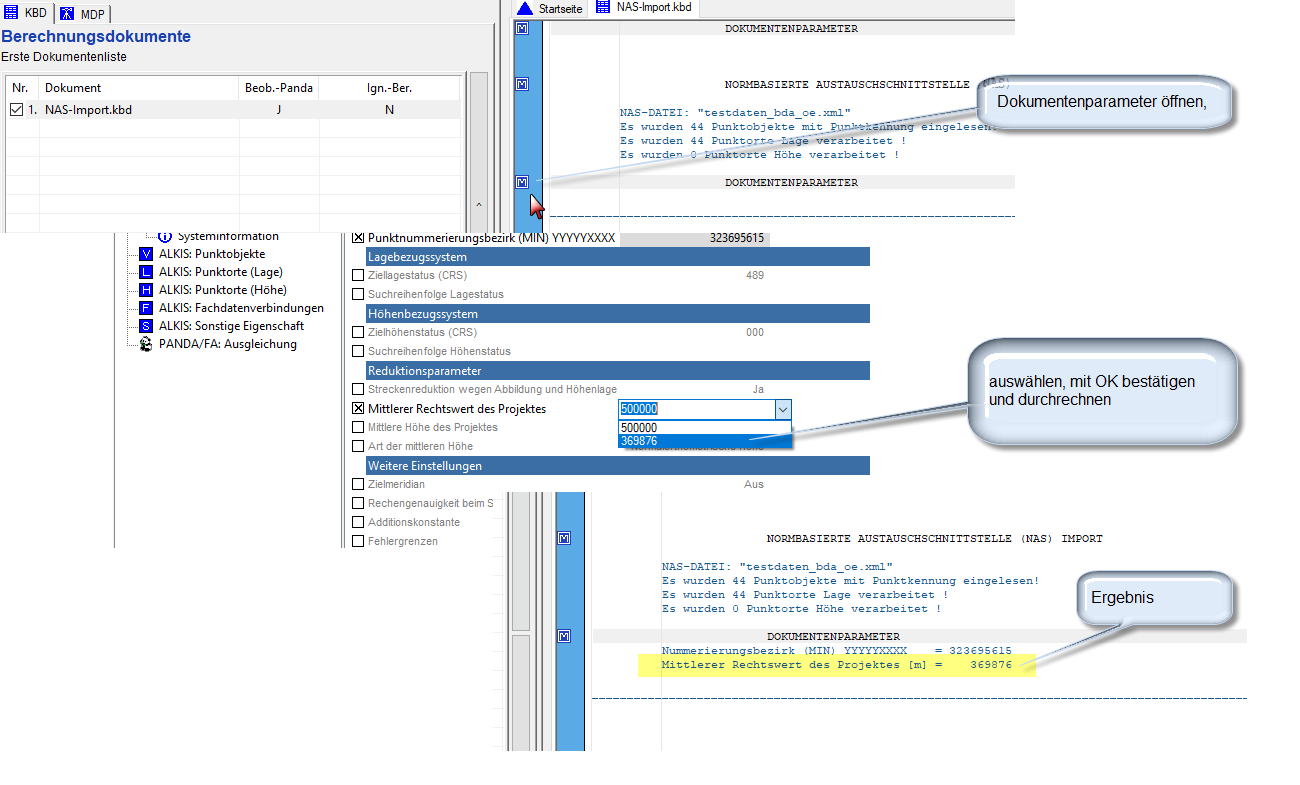The image size is (1300, 785).
Task: Click the Beob.-Panda column header
Action: tap(279, 88)
